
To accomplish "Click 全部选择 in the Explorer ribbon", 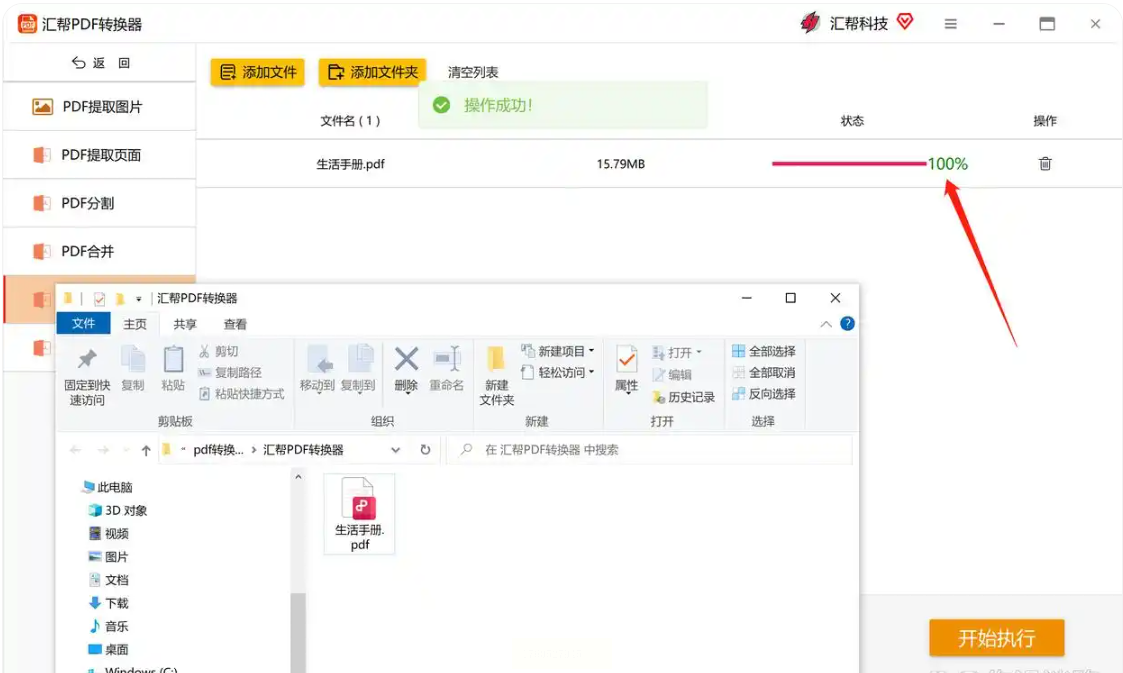I will point(764,351).
